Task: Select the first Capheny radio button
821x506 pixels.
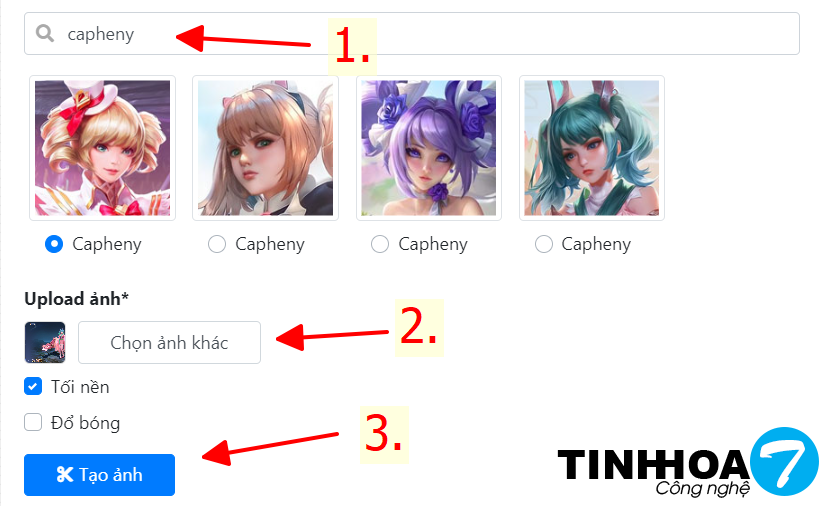Action: [54, 244]
